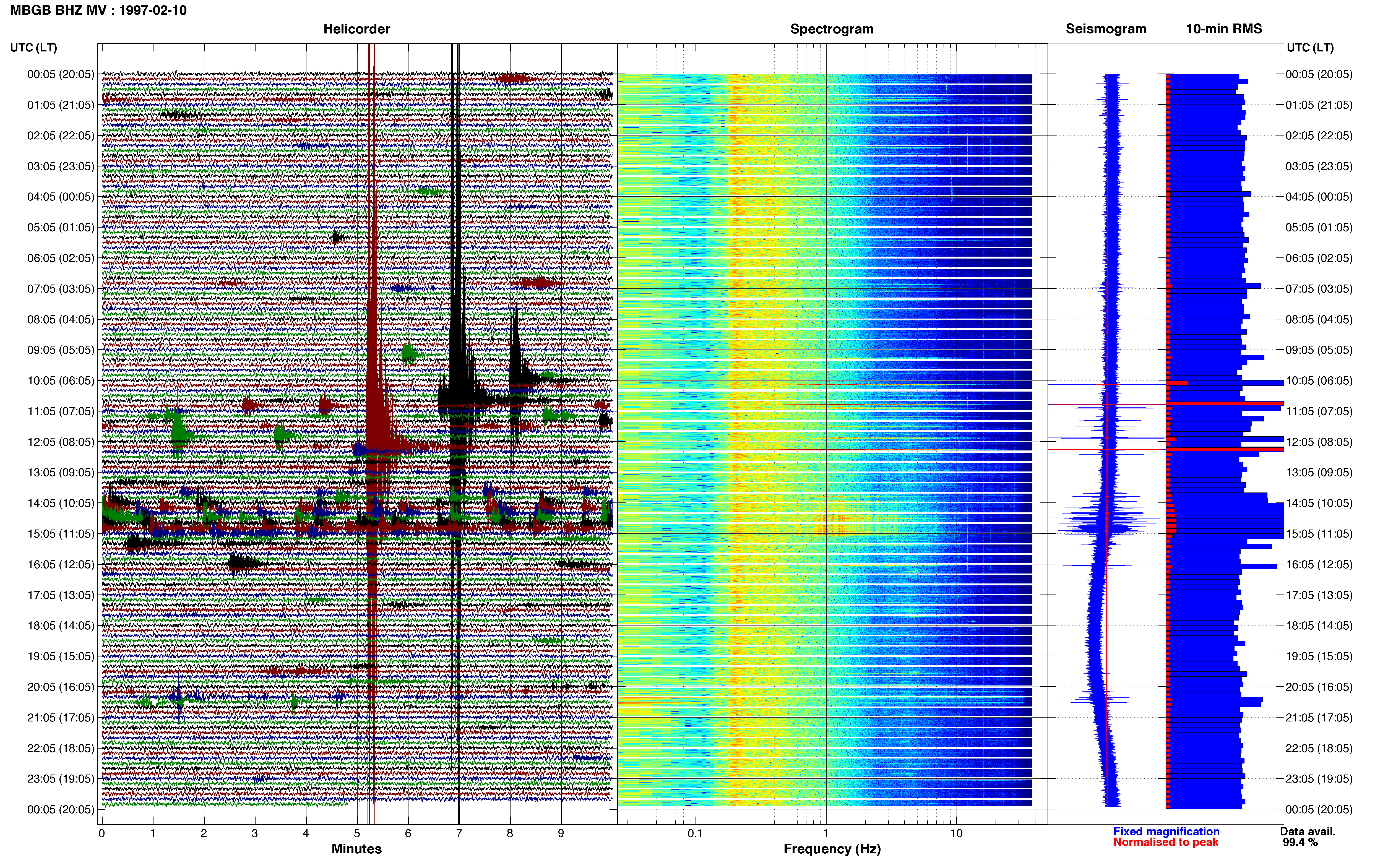Click left time label '19:05 (15:05)'
The image size is (1388, 868).
point(60,656)
